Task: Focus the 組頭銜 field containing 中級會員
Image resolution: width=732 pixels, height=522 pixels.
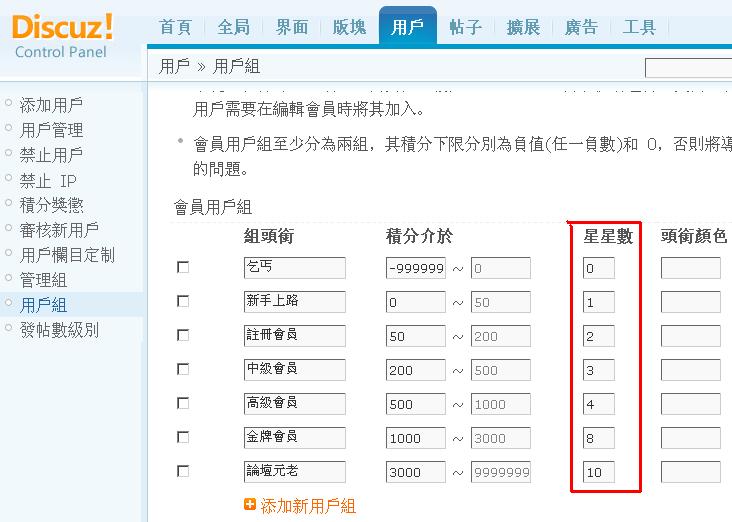Action: pyautogui.click(x=294, y=370)
